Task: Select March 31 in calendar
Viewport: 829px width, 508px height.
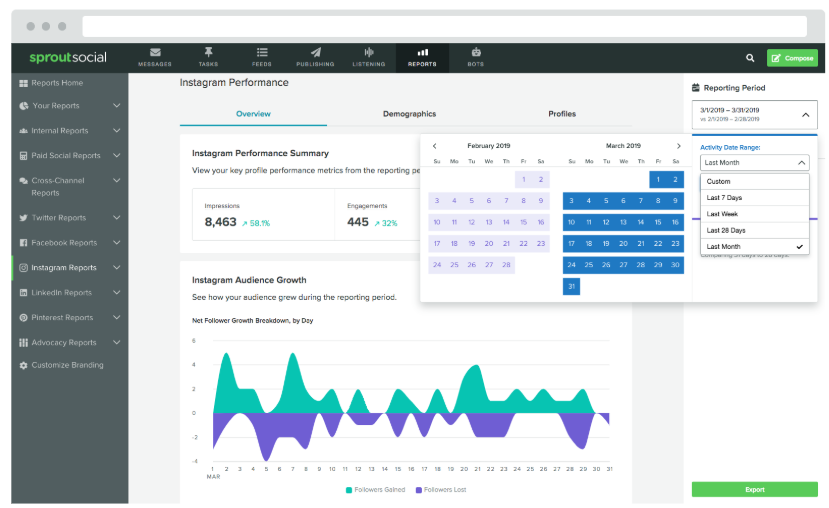Action: pyautogui.click(x=572, y=287)
